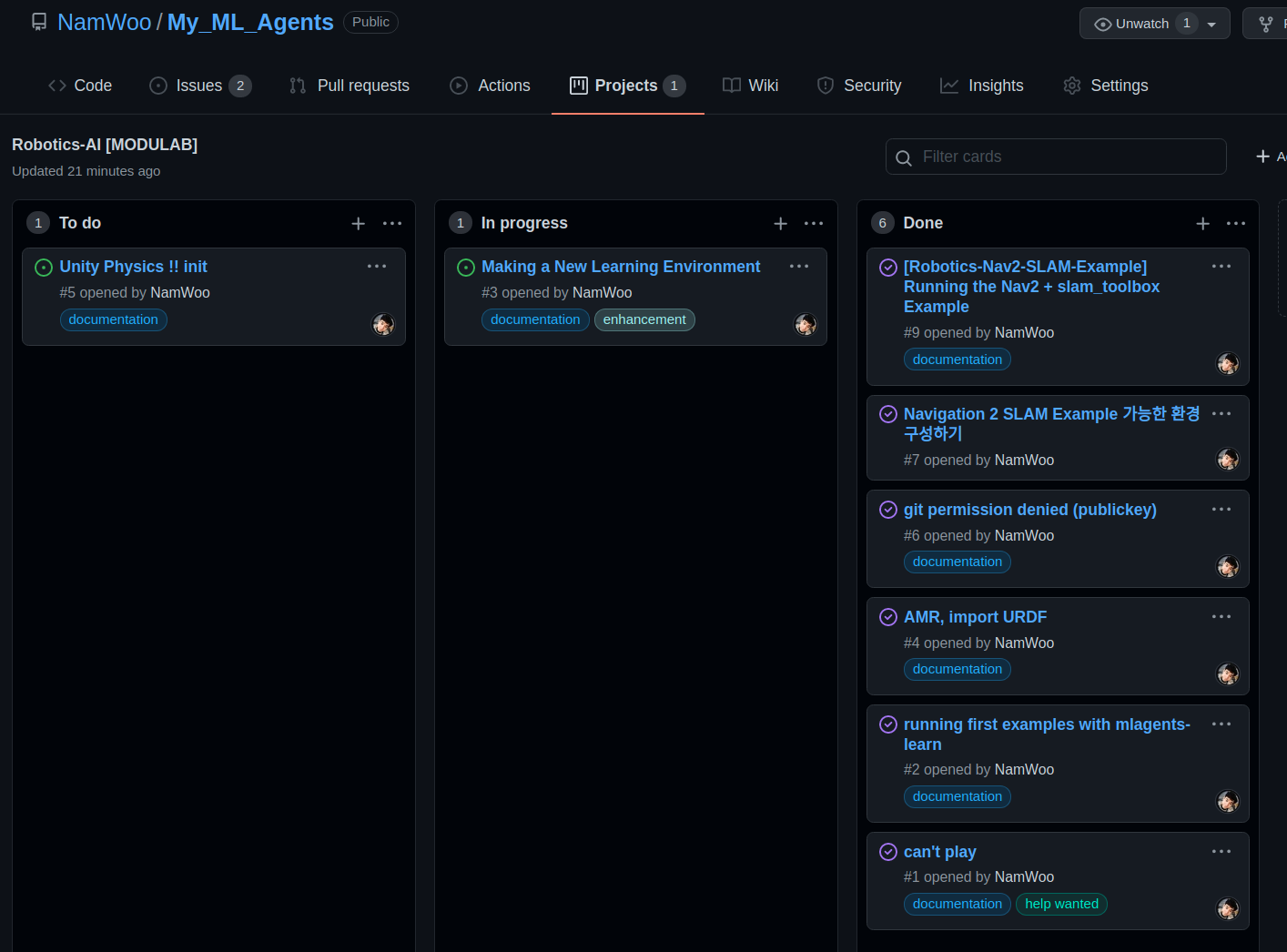Filter by the enhancement label on the In progress card

click(644, 319)
